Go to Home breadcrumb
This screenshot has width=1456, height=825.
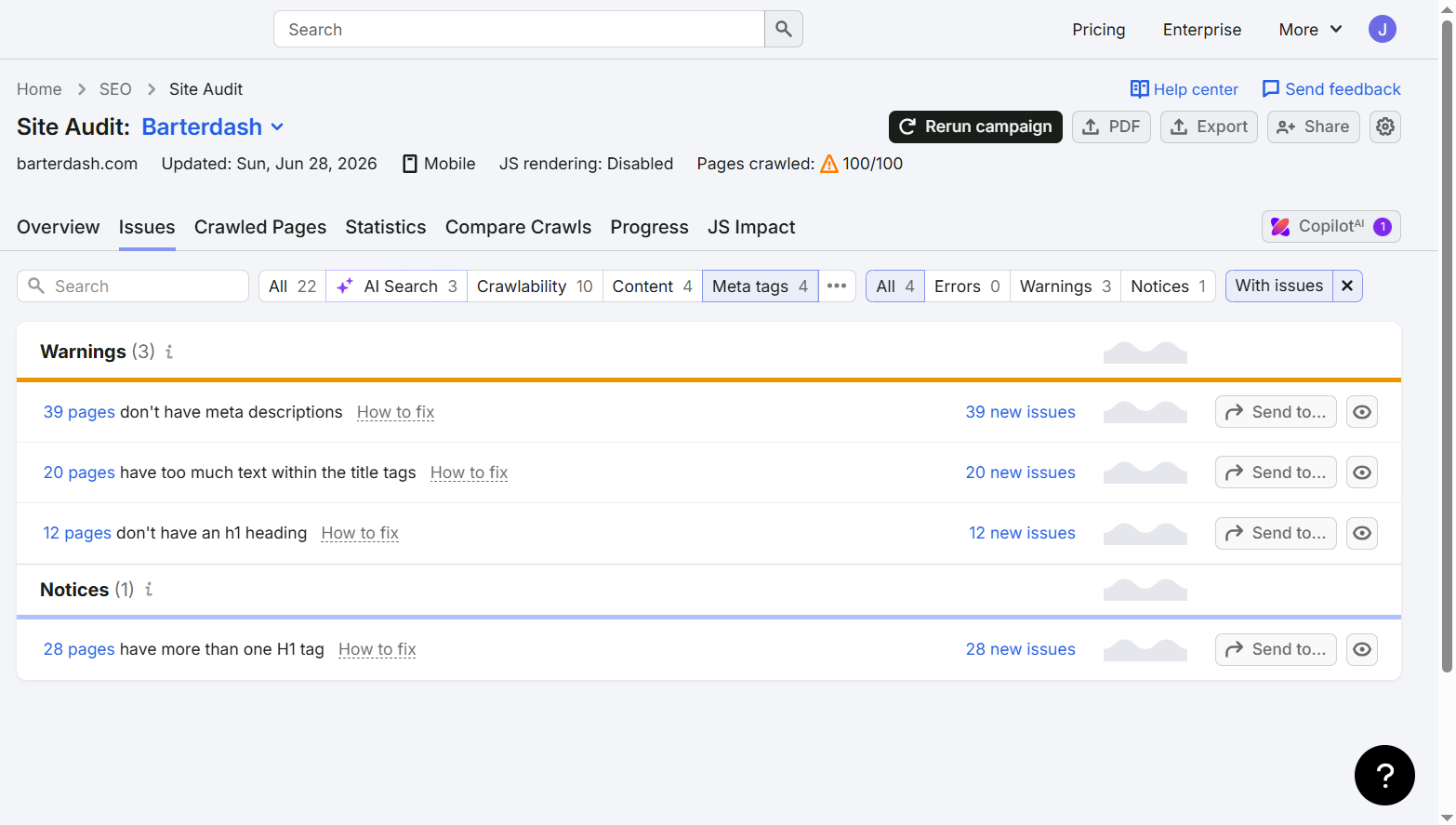39,89
